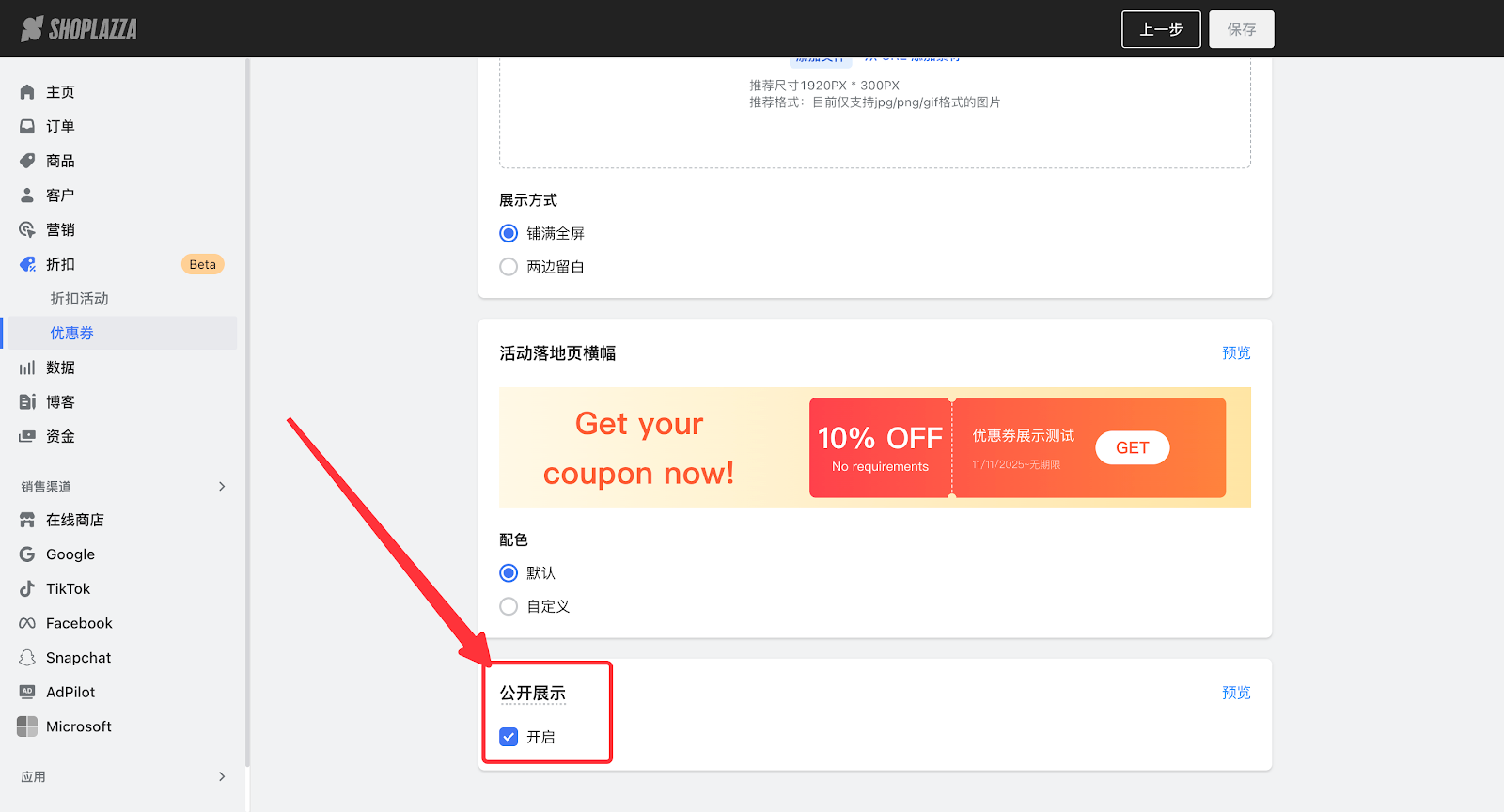Open the customers person icon
The height and width of the screenshot is (812, 1504).
[x=27, y=195]
